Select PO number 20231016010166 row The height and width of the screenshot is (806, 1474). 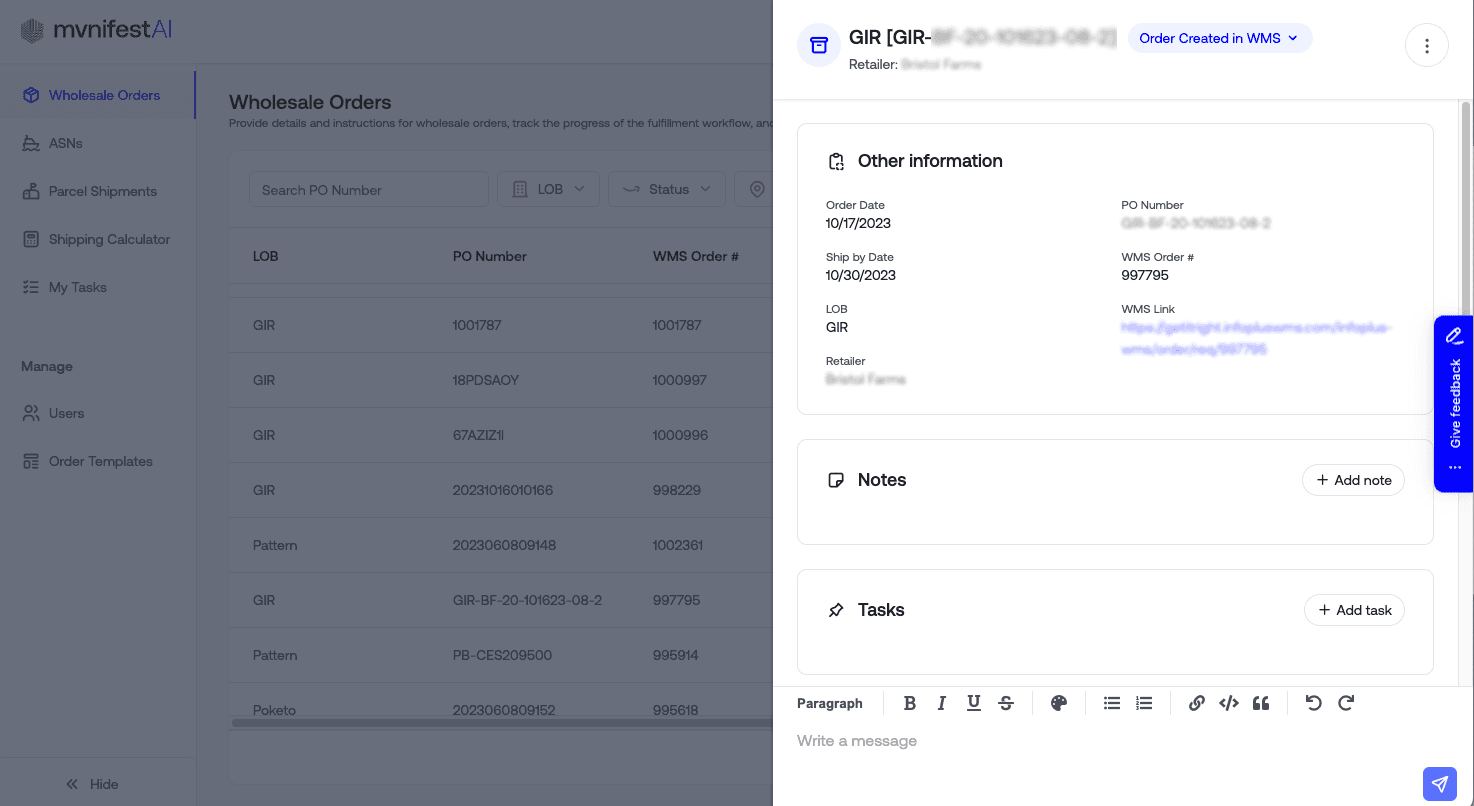tap(501, 490)
